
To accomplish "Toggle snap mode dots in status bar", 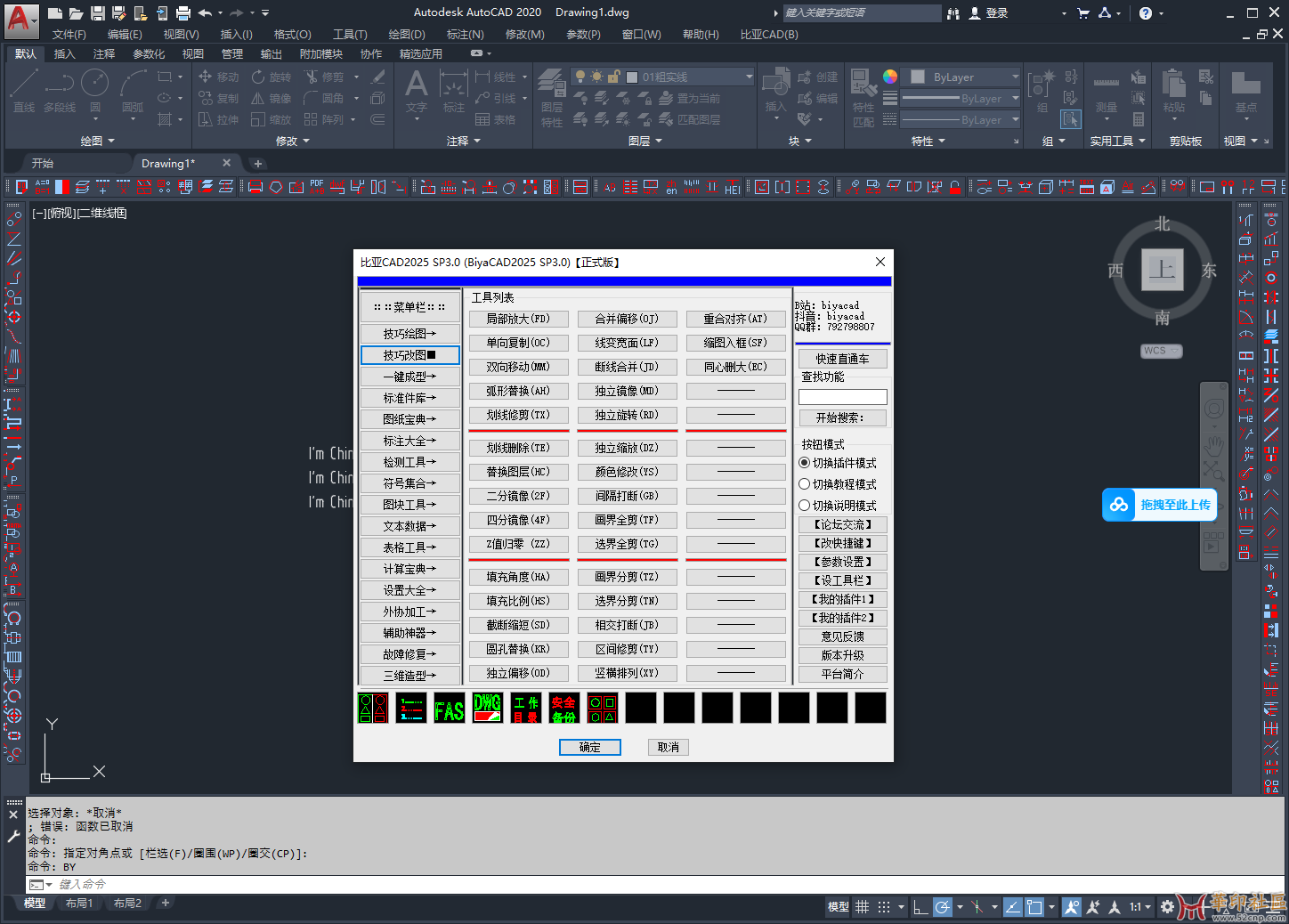I will [x=884, y=907].
